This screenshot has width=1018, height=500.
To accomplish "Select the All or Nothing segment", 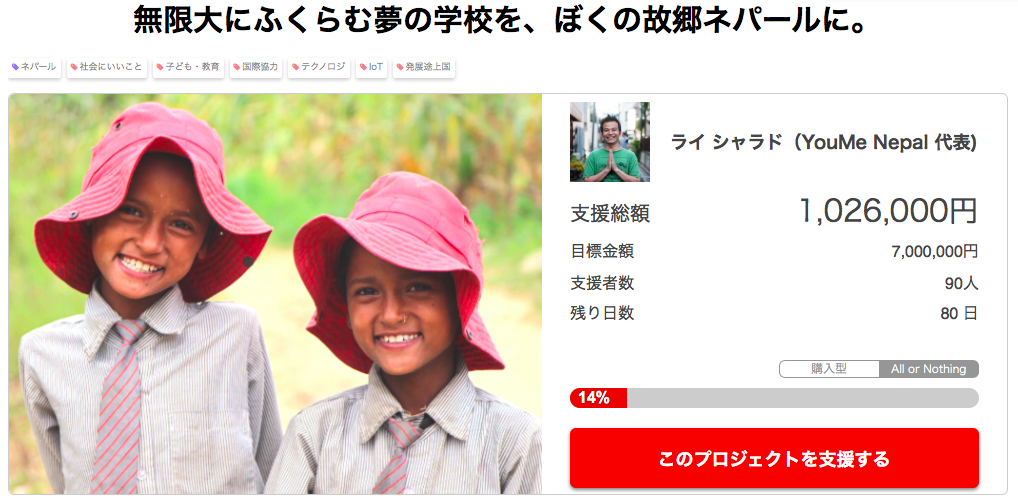I will point(929,369).
